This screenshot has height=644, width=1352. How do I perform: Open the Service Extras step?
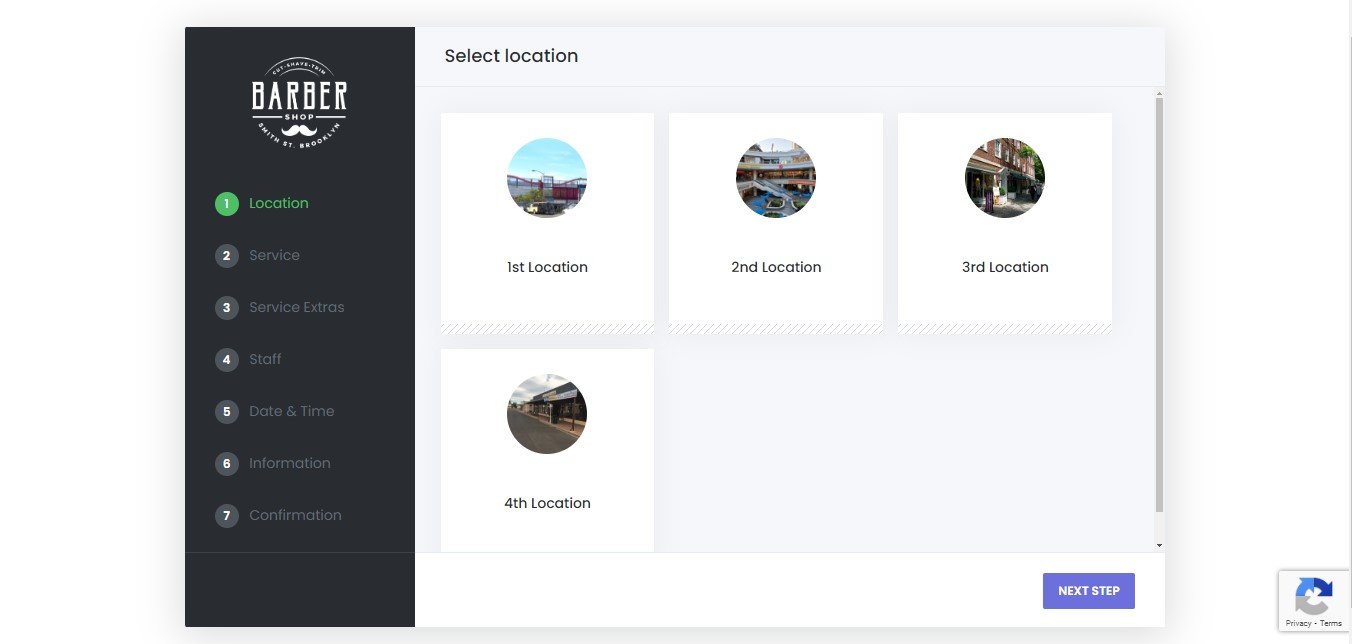click(x=296, y=308)
